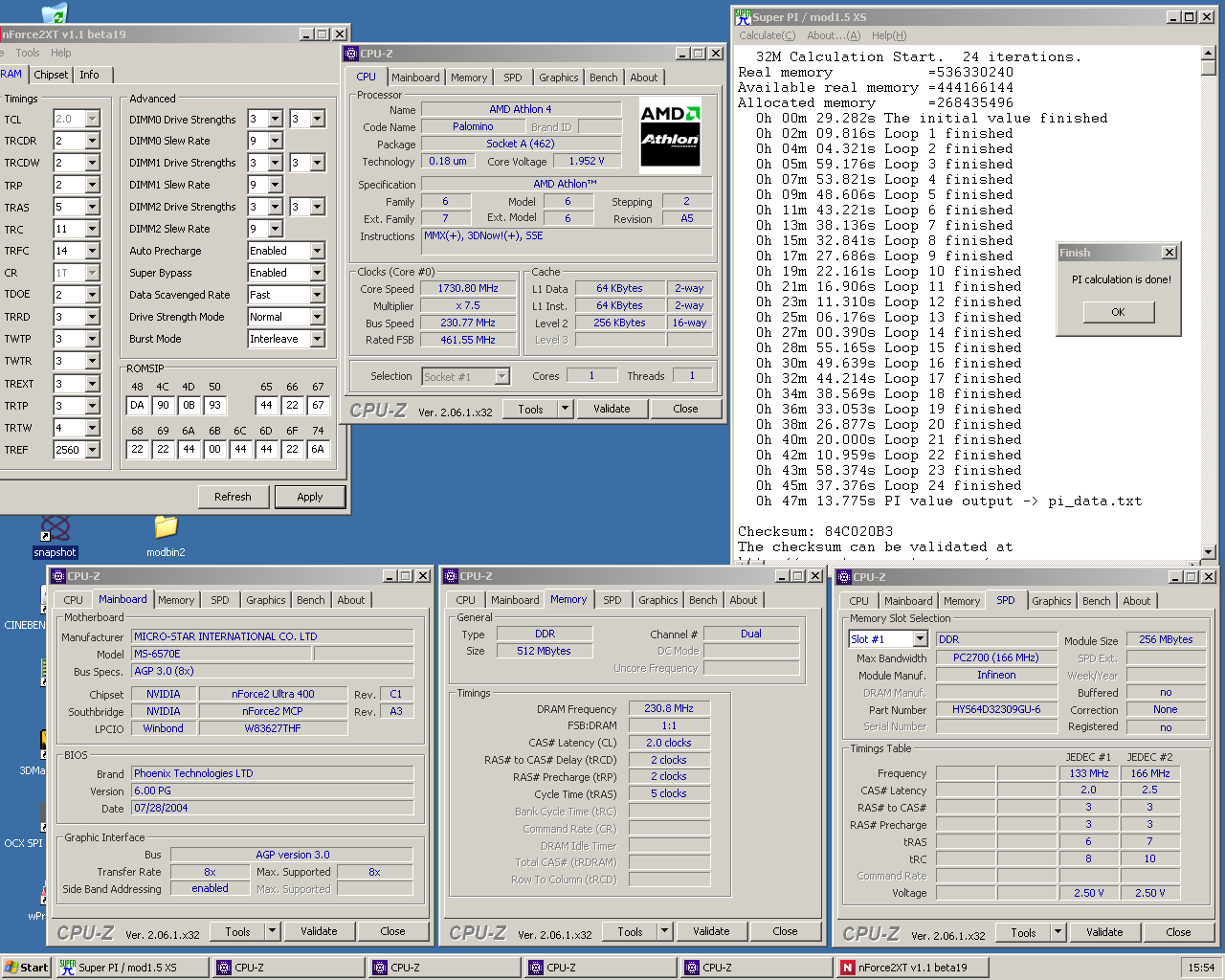This screenshot has width=1225, height=980.
Task: Open Calculate menu in Super PI
Action: (767, 35)
